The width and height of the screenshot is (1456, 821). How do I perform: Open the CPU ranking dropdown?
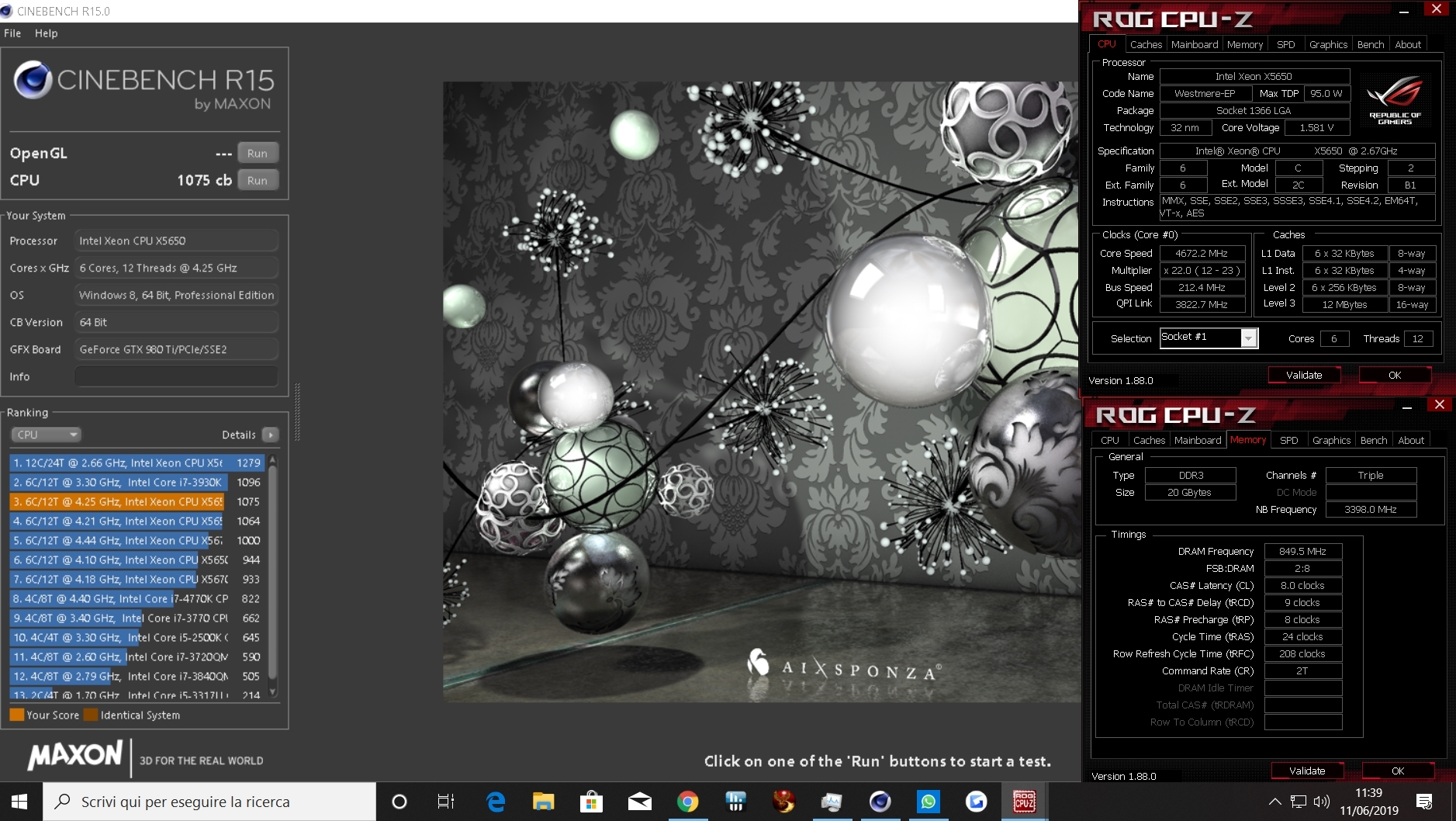(x=46, y=435)
